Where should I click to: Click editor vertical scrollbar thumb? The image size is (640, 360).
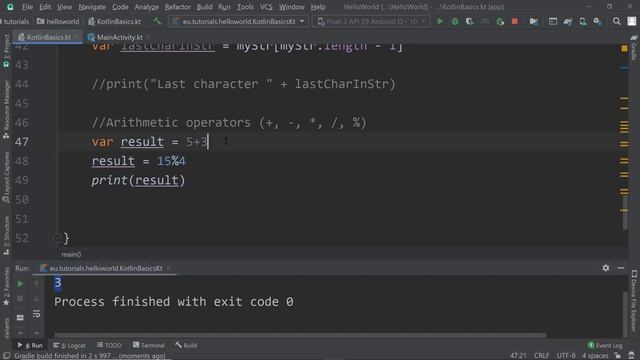click(x=625, y=212)
